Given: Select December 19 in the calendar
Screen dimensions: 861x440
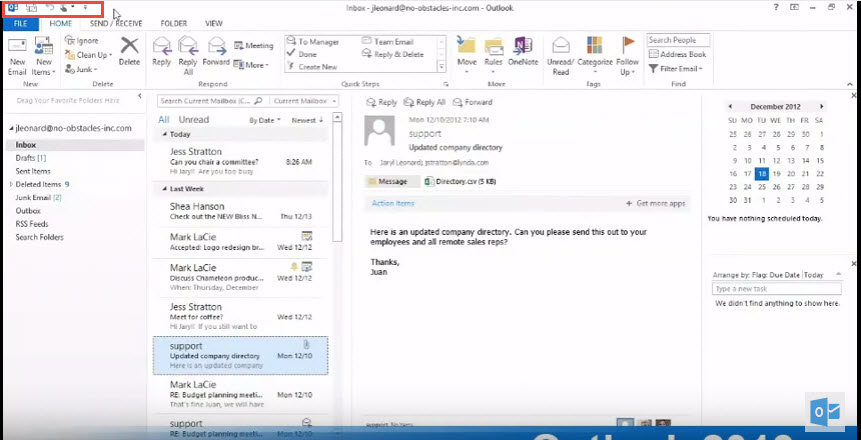Looking at the screenshot, I should 776,174.
